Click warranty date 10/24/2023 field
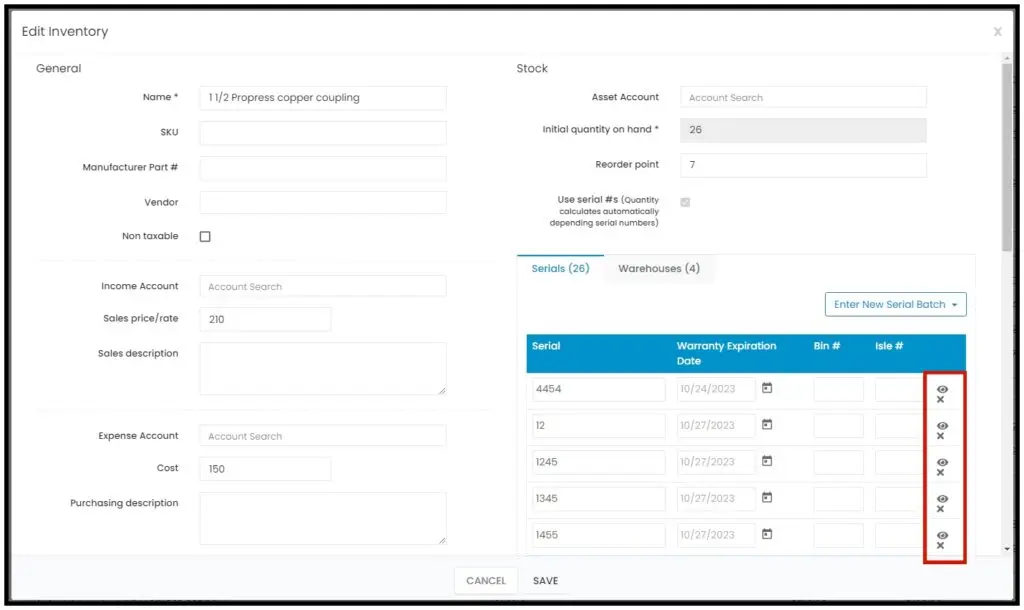 click(716, 389)
